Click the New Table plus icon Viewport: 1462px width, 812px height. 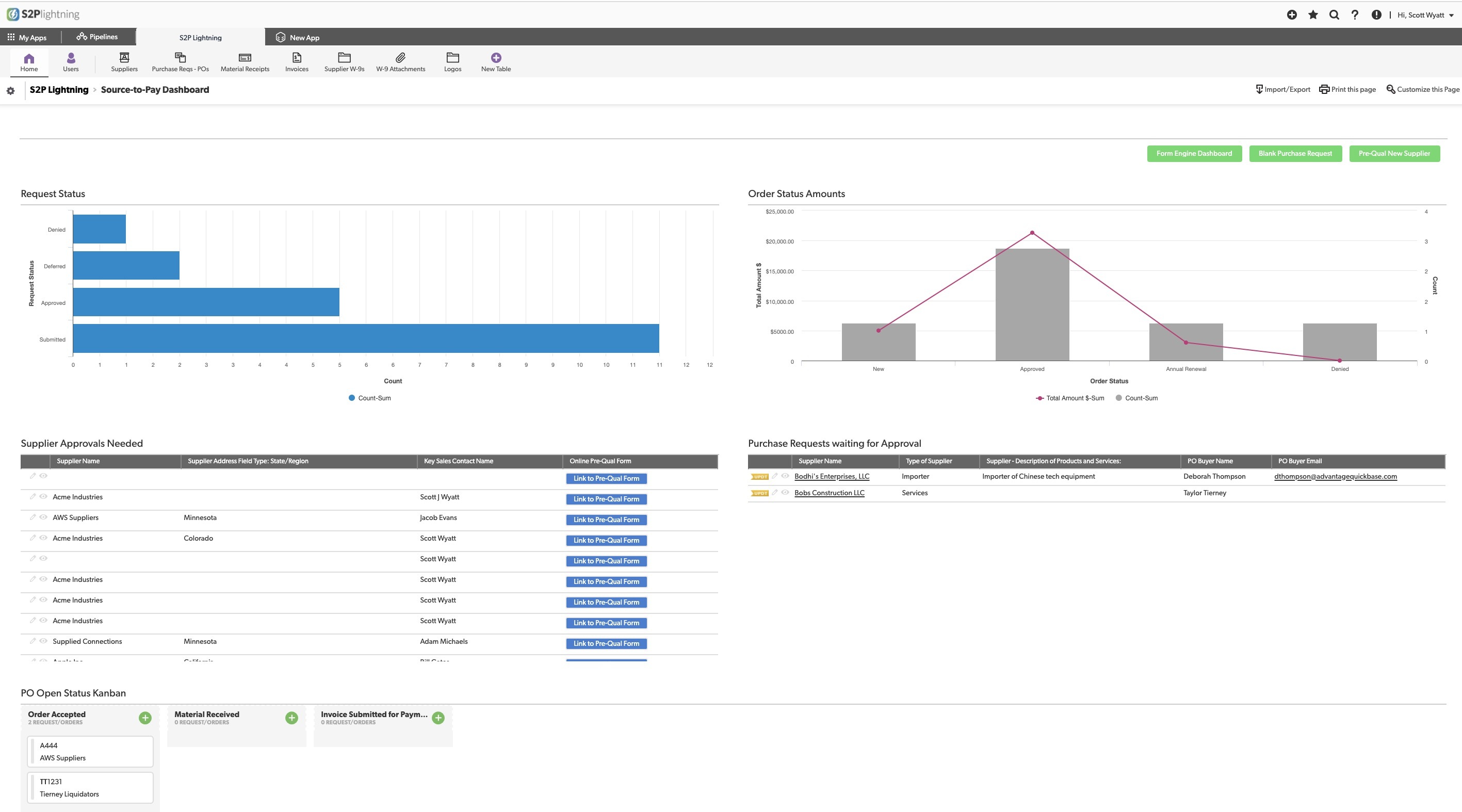(495, 58)
